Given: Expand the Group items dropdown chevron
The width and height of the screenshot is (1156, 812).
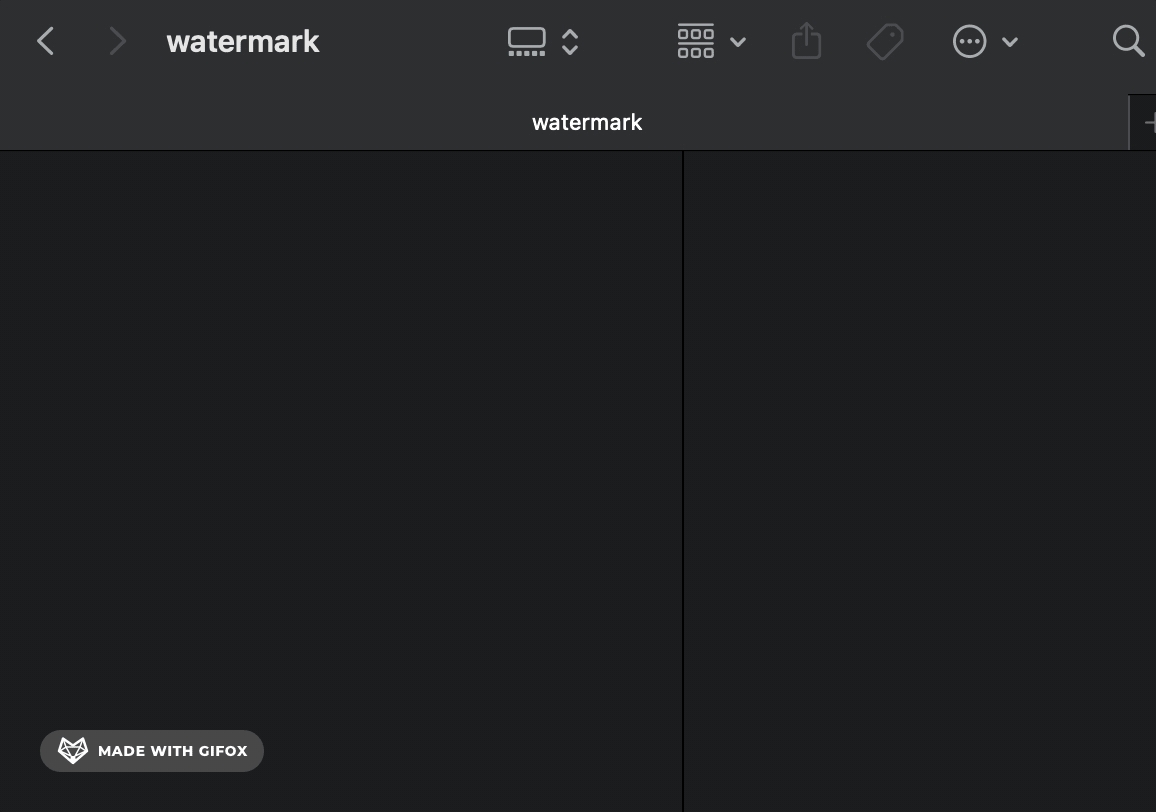Looking at the screenshot, I should tap(738, 42).
